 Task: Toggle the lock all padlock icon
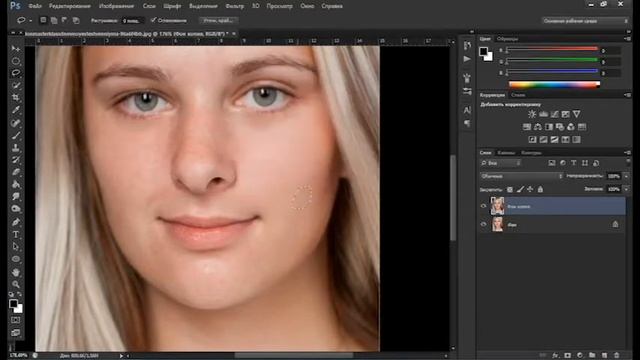pyautogui.click(x=540, y=189)
